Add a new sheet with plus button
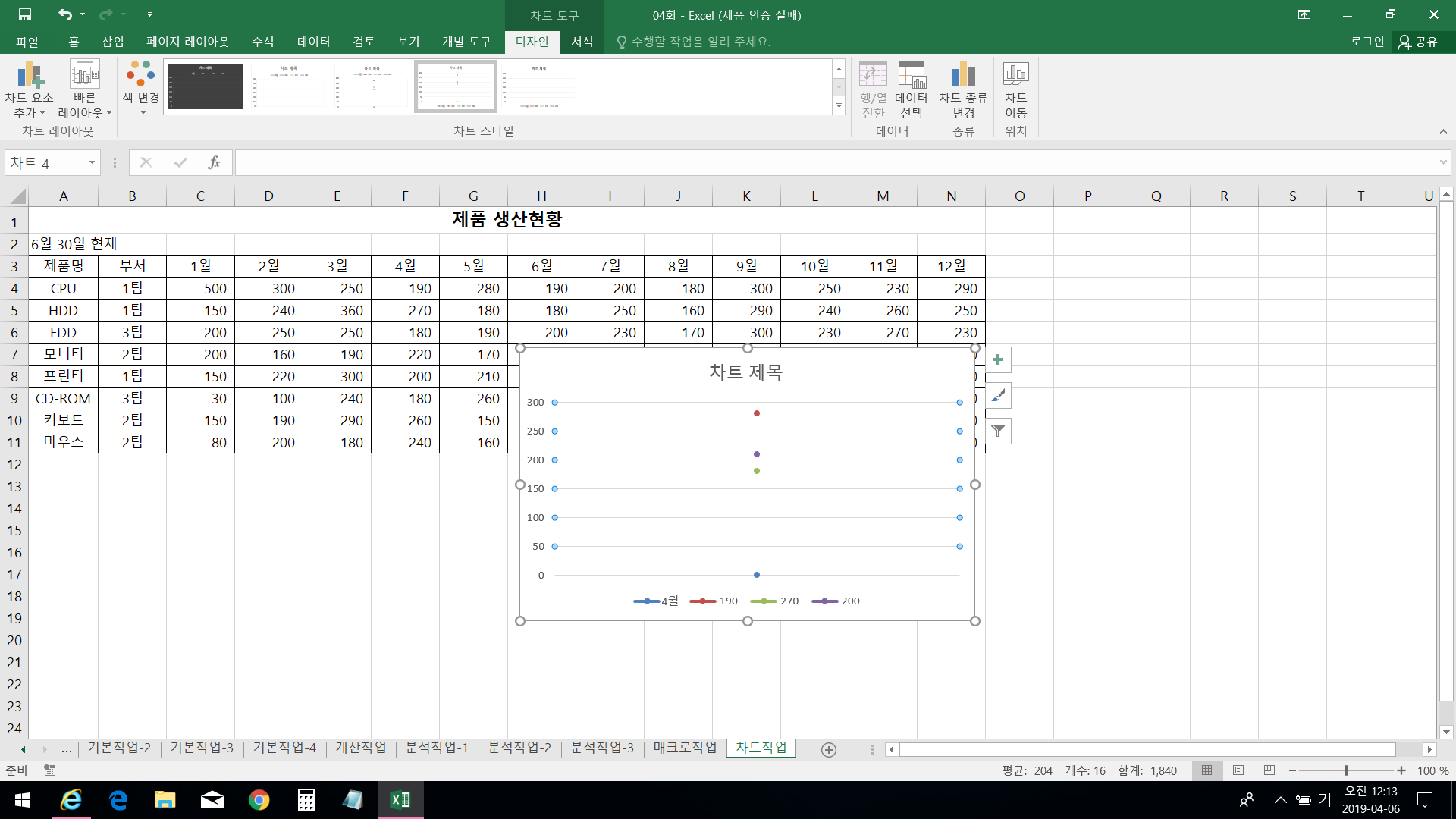 coord(829,750)
